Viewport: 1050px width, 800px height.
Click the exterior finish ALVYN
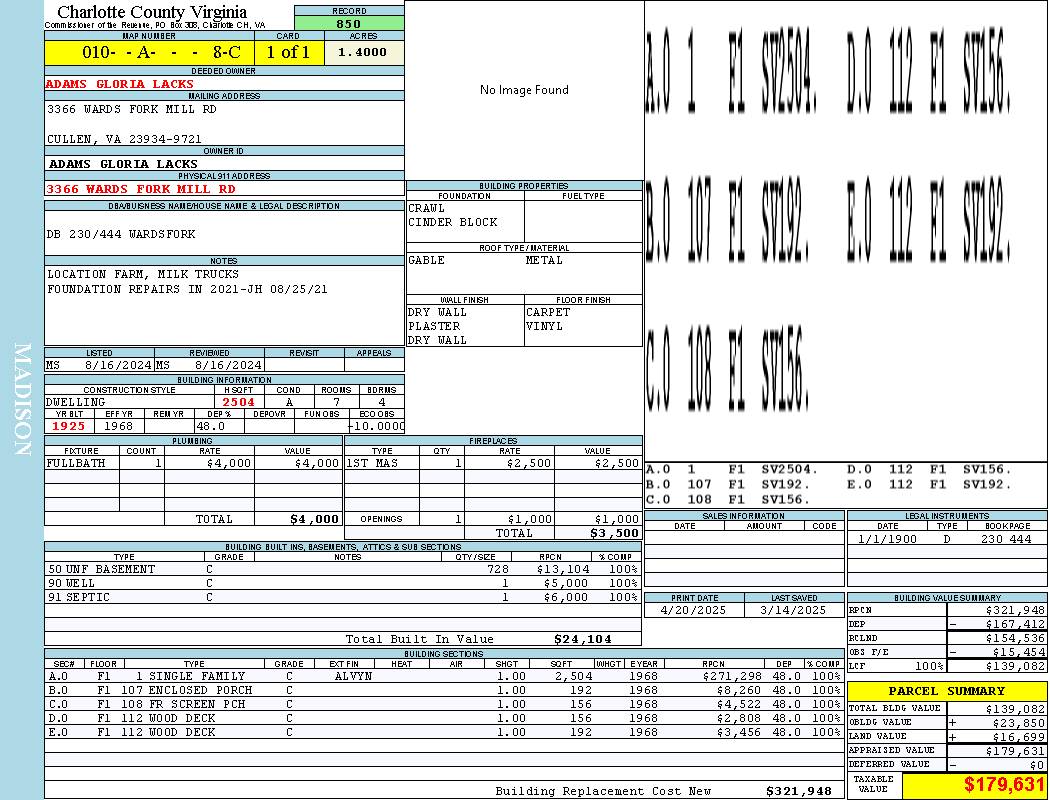(353, 676)
